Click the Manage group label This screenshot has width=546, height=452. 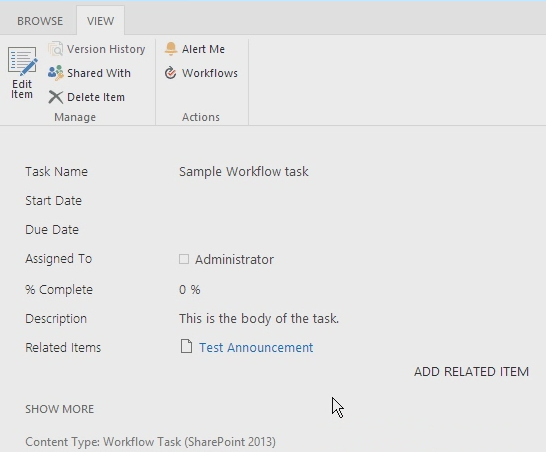(75, 117)
